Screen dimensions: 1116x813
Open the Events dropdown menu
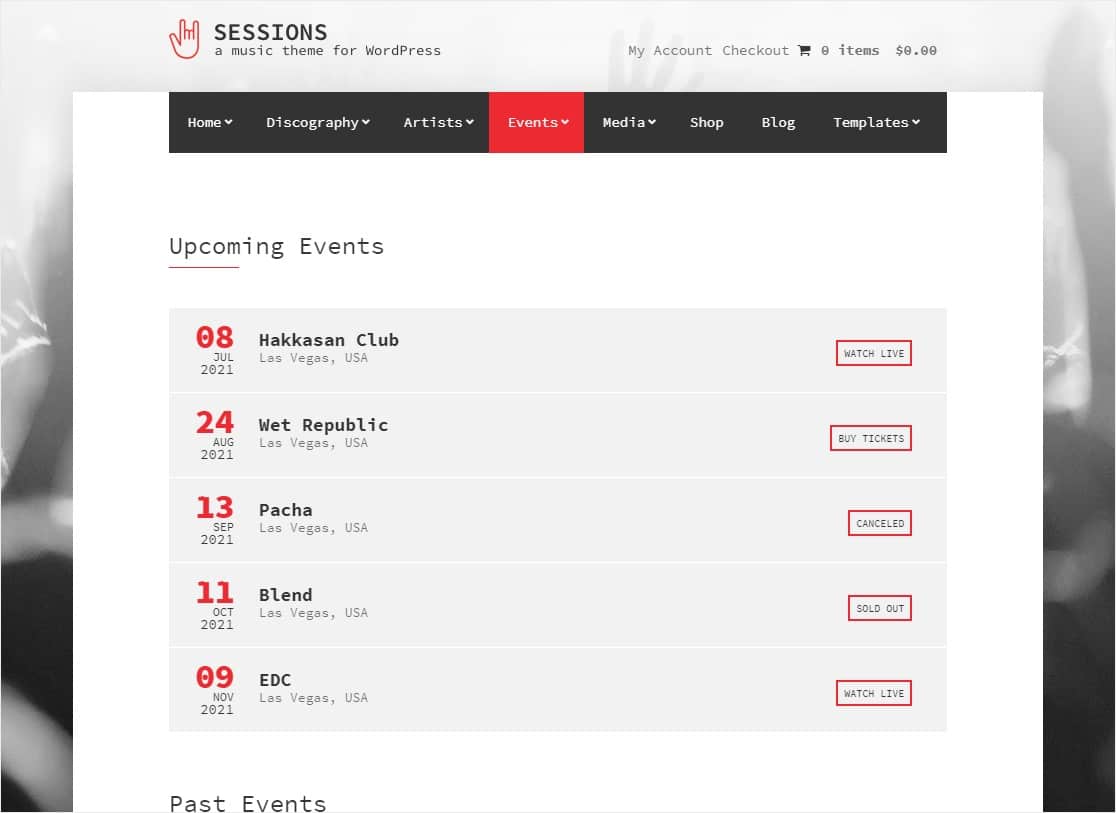click(536, 122)
